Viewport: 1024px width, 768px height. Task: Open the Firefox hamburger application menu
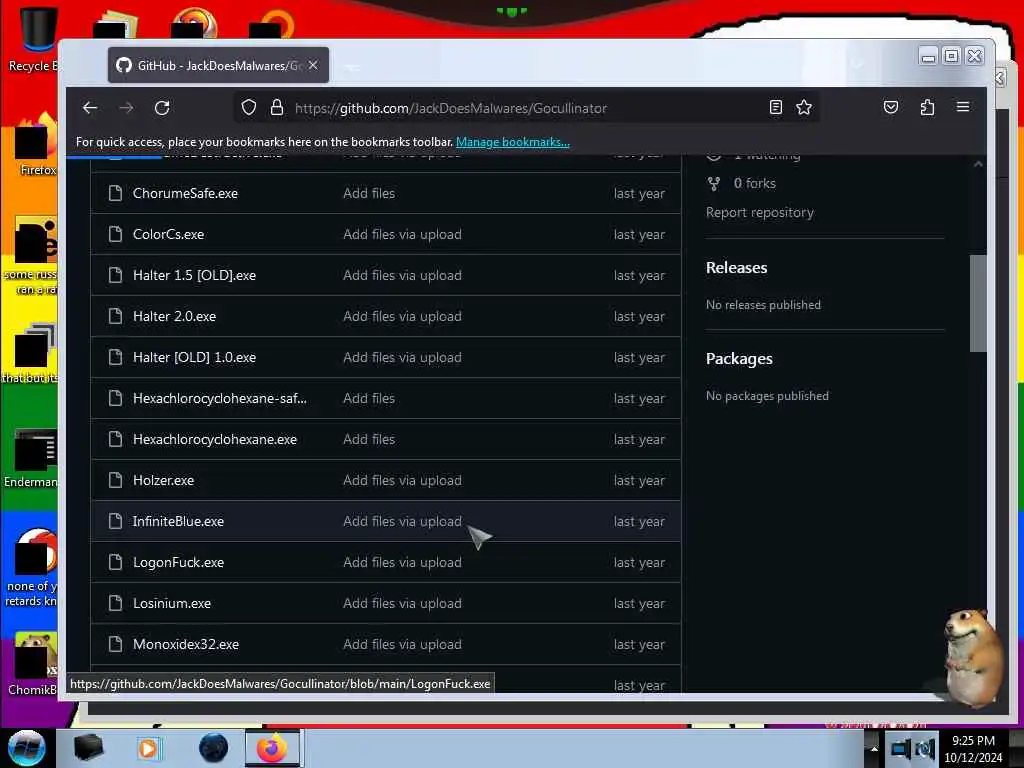963,106
